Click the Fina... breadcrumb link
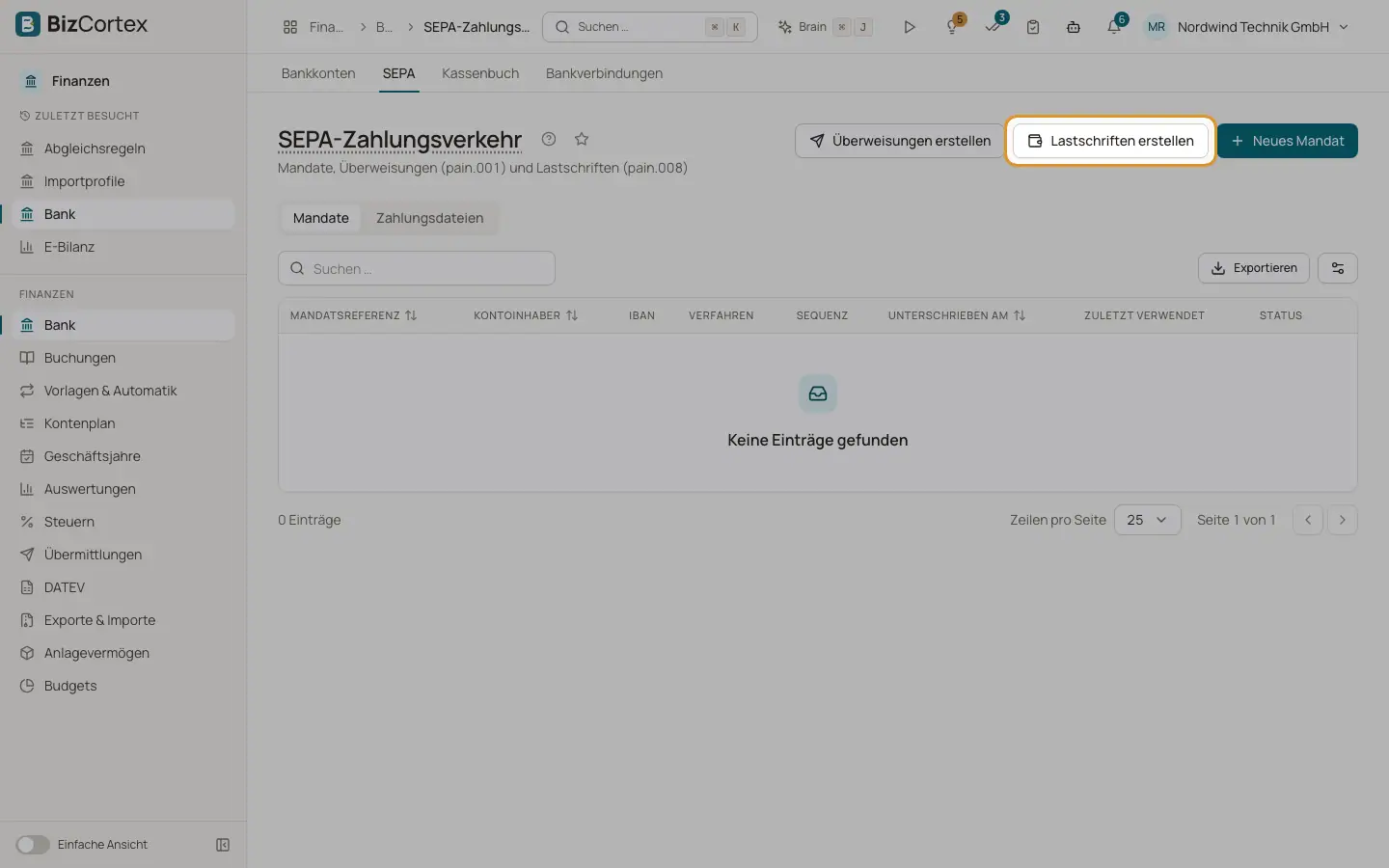 [x=326, y=27]
